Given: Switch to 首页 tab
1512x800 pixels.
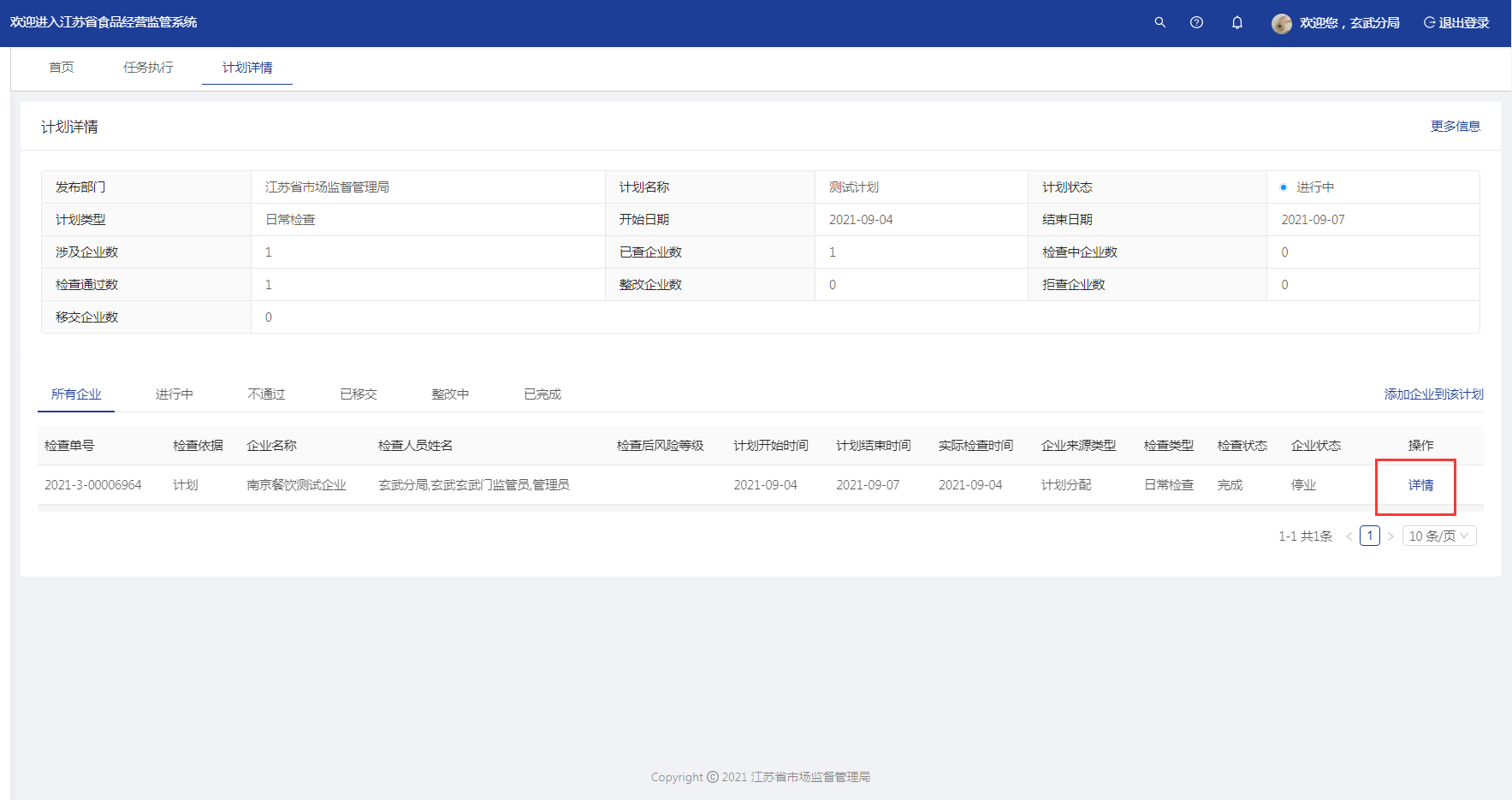Looking at the screenshot, I should pos(62,68).
